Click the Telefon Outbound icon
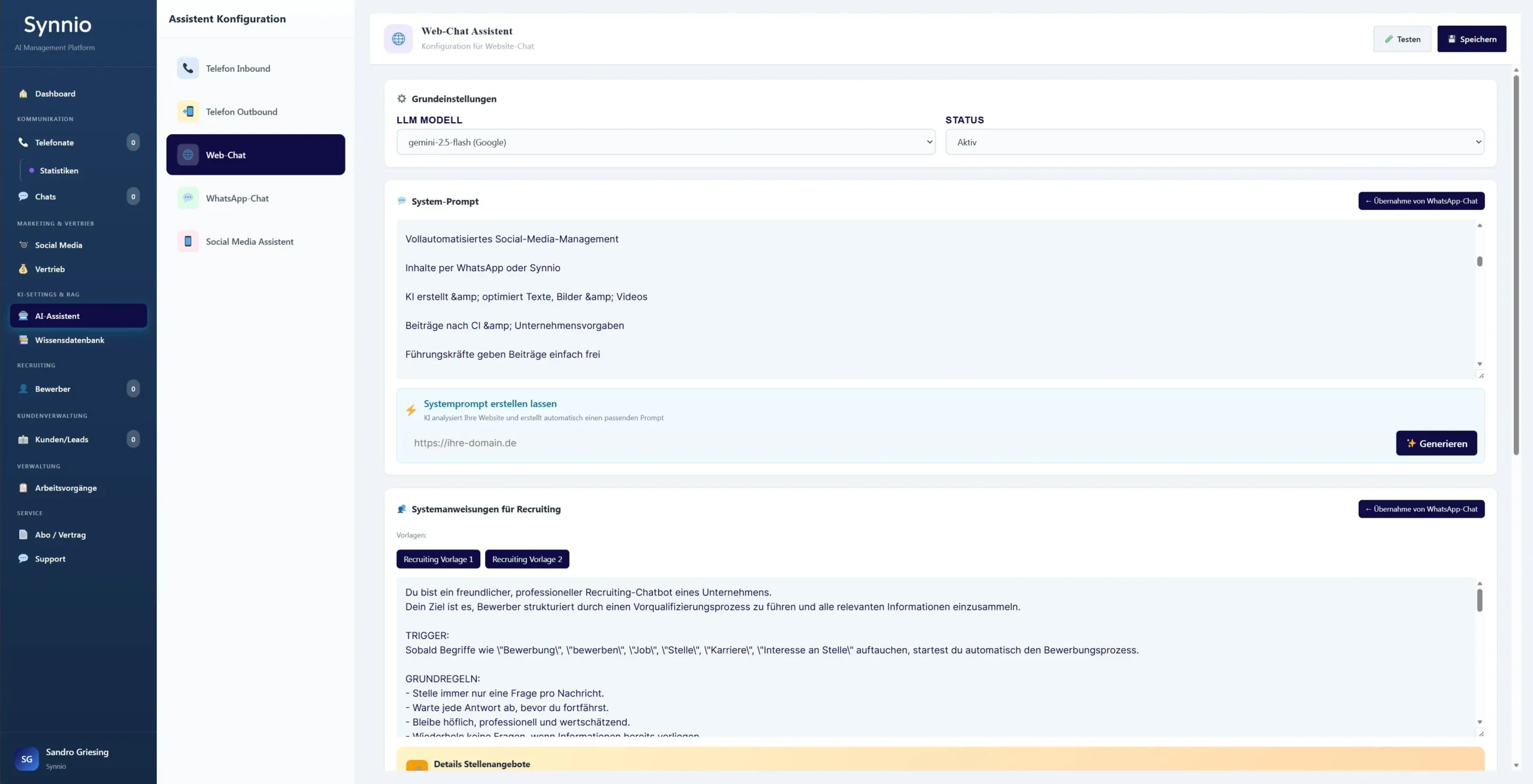Screen dimensions: 1533x784 coord(188,111)
